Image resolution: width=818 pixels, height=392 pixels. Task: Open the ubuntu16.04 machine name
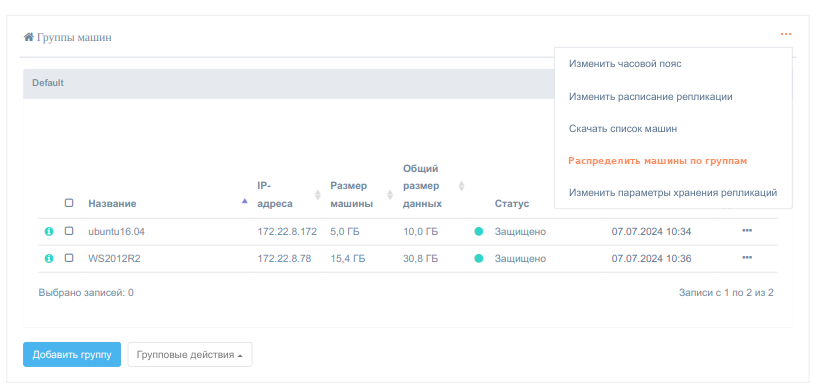[116, 231]
